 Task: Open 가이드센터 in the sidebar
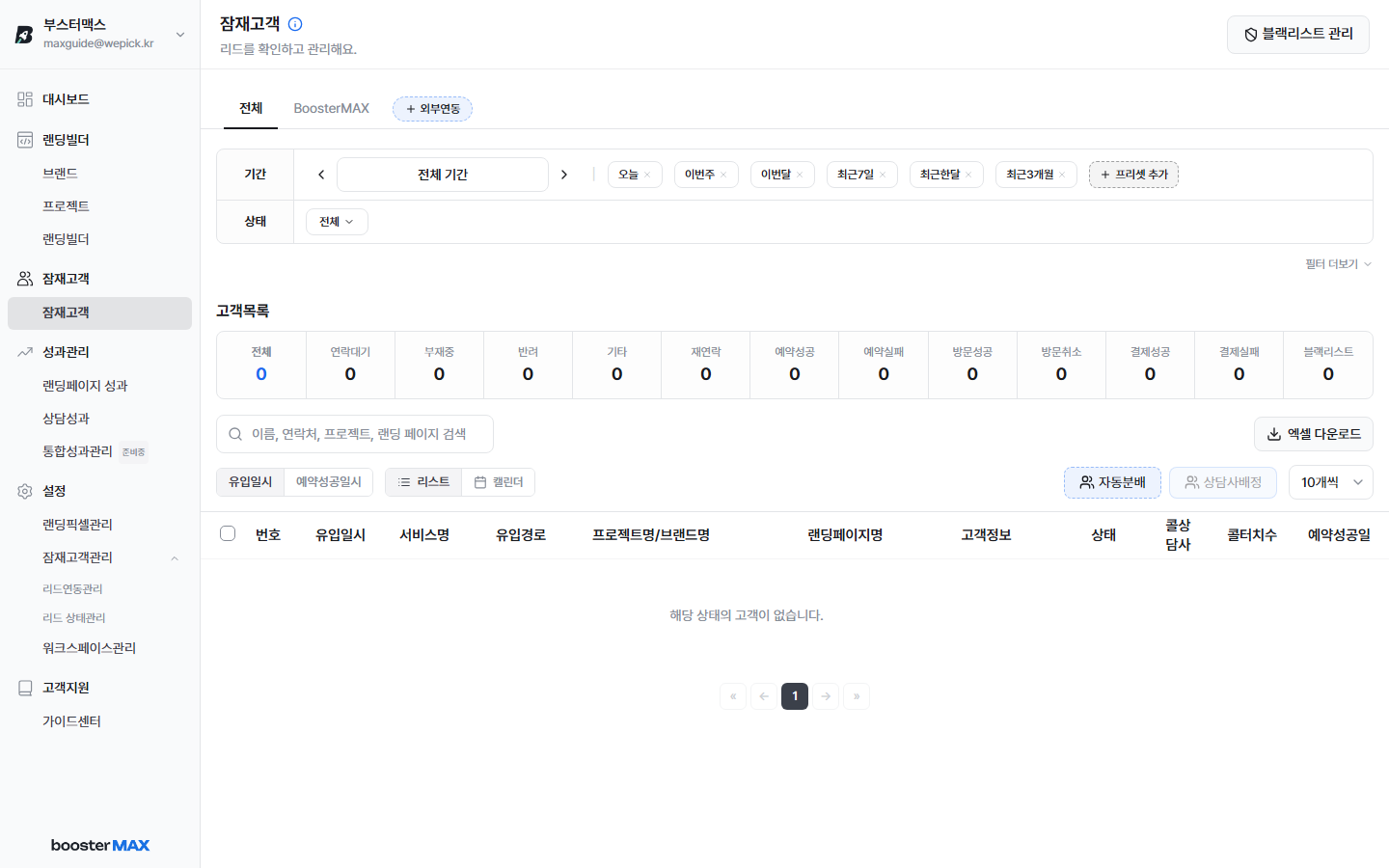pyautogui.click(x=71, y=721)
